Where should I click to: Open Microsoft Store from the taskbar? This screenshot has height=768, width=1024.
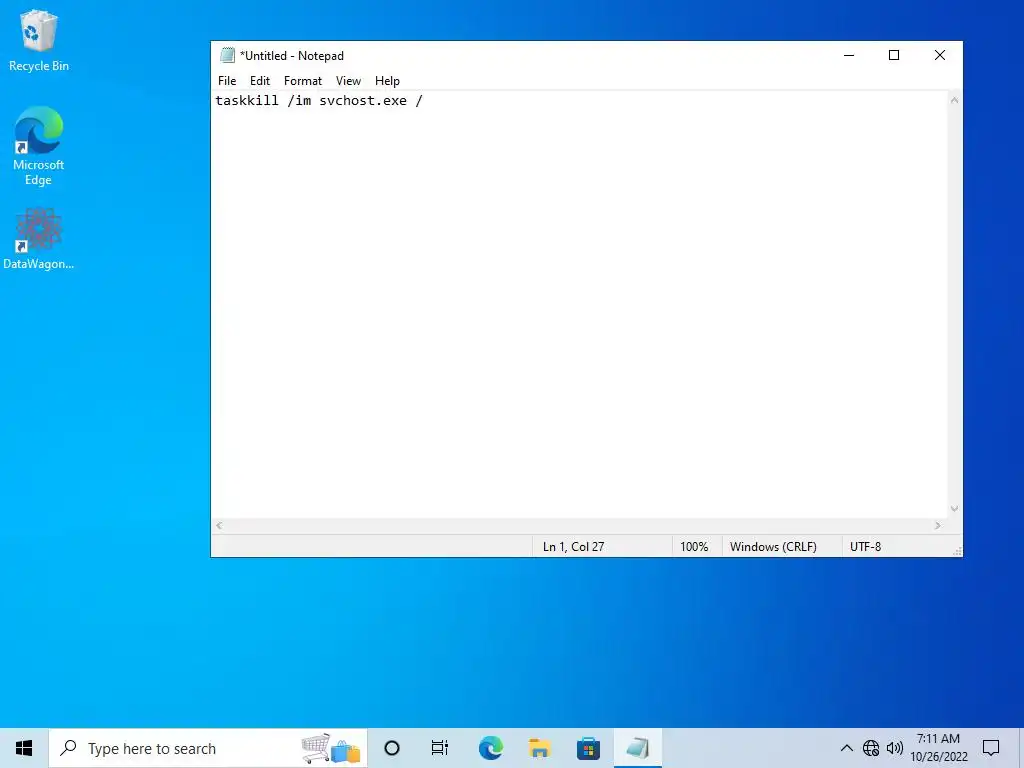(x=588, y=748)
